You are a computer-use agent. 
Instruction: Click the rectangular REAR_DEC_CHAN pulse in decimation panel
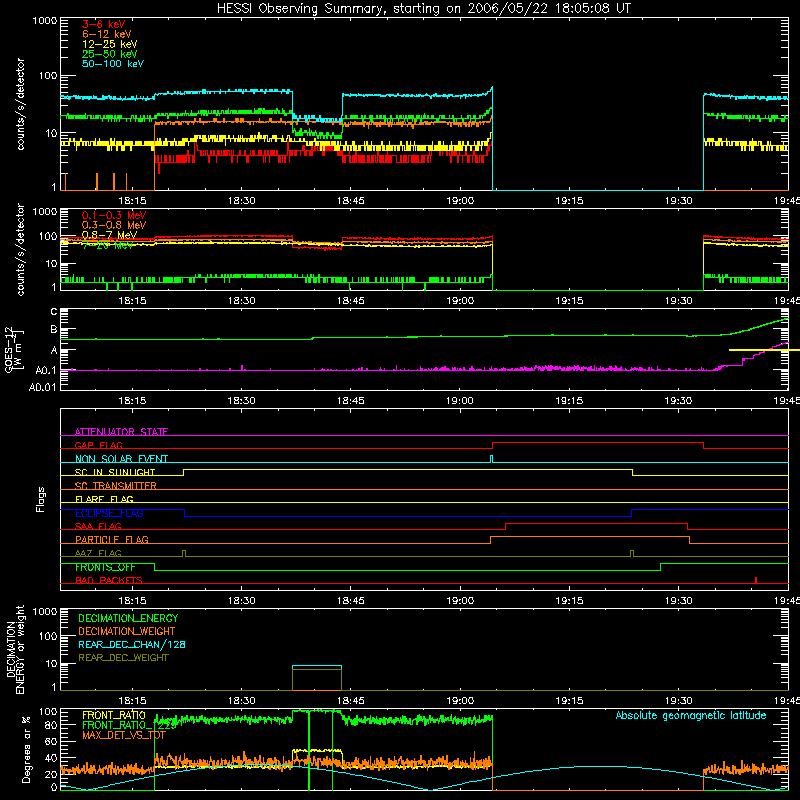pyautogui.click(x=317, y=666)
